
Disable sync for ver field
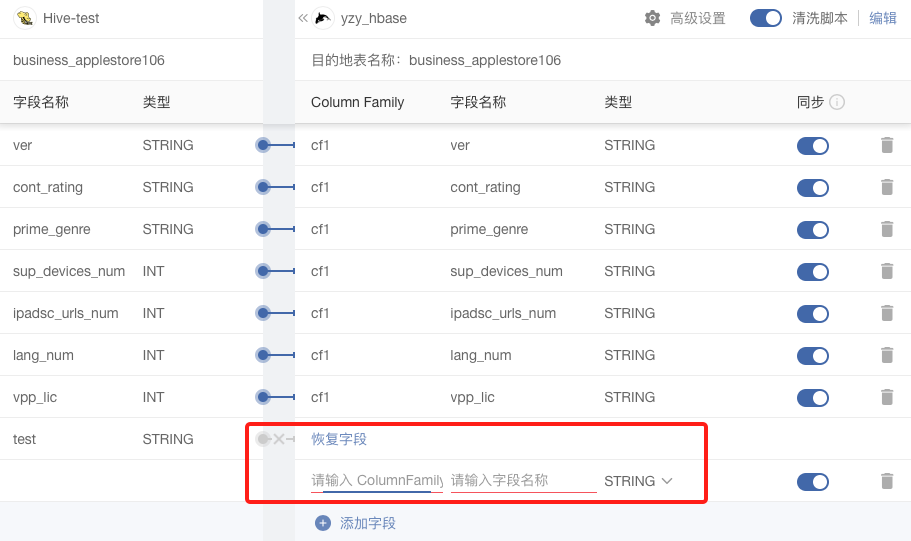(x=813, y=145)
